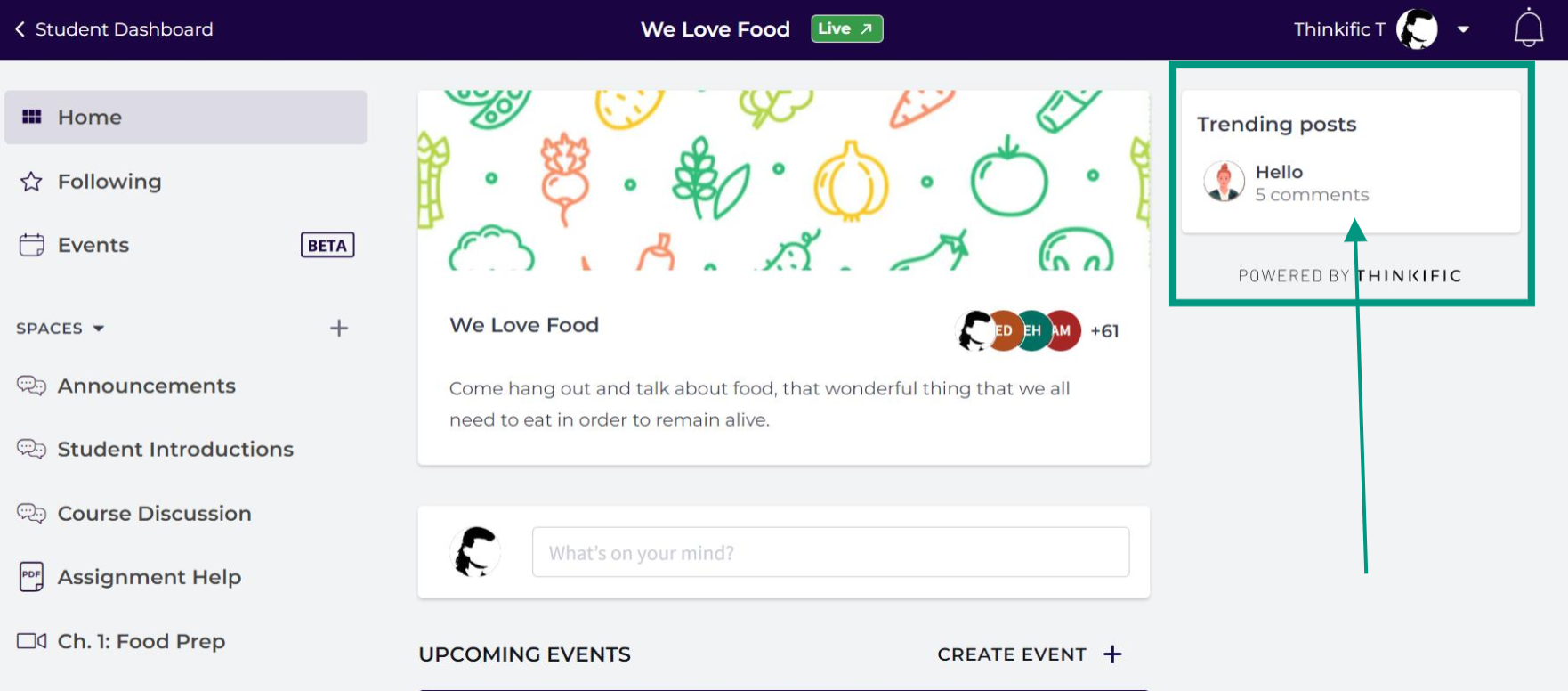
Task: Click the Thinkific T profile avatar
Action: tap(1418, 29)
